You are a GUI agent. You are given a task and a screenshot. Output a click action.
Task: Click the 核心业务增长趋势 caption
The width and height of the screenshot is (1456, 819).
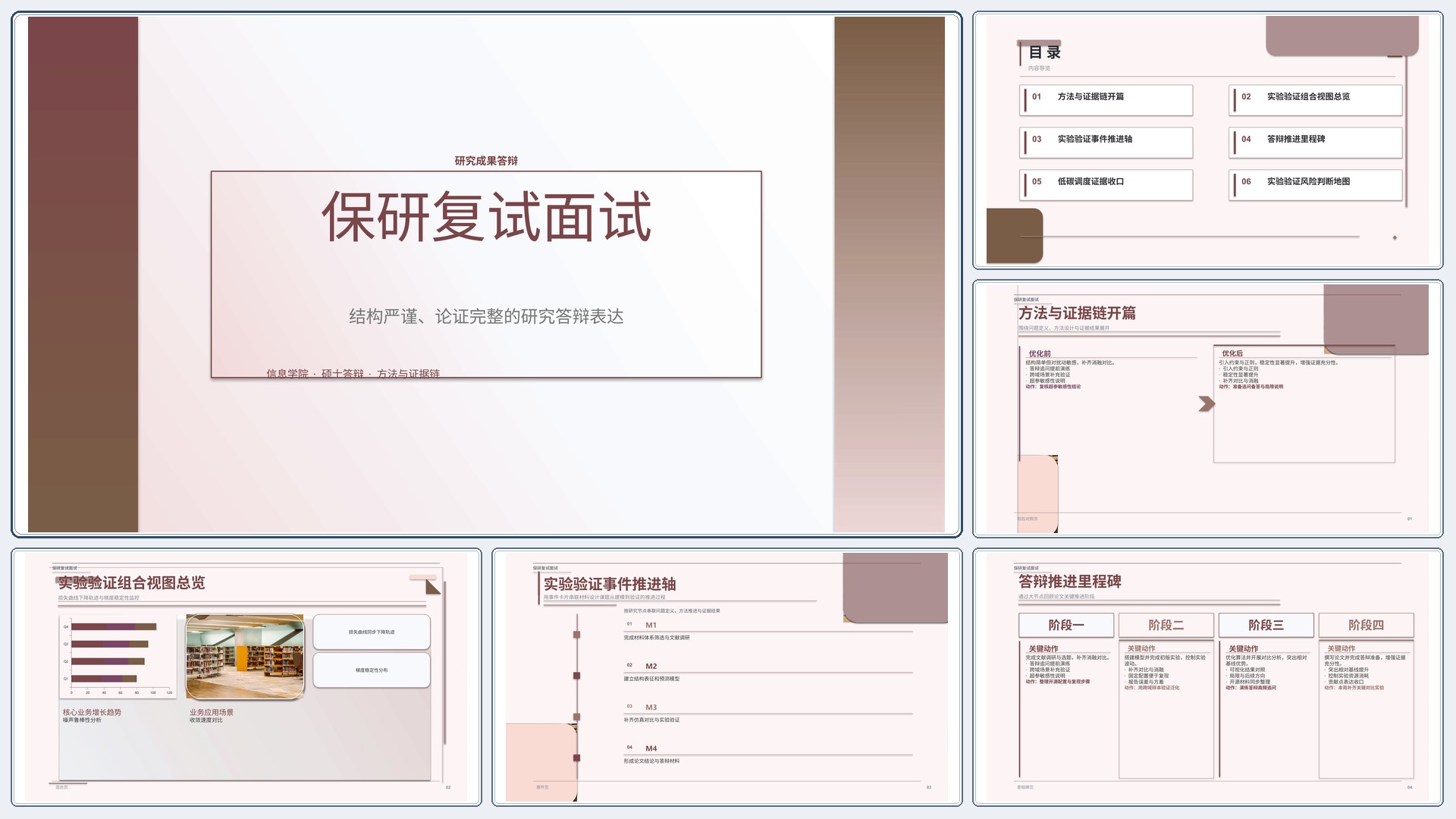point(92,712)
